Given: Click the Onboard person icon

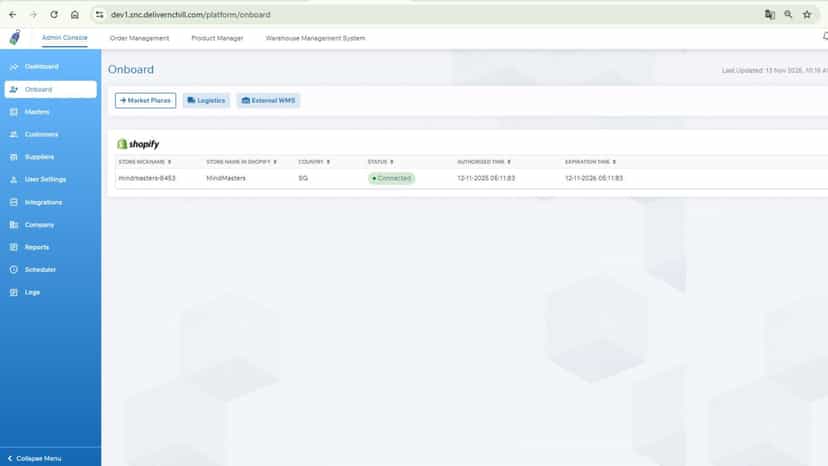Looking at the screenshot, I should (14, 89).
